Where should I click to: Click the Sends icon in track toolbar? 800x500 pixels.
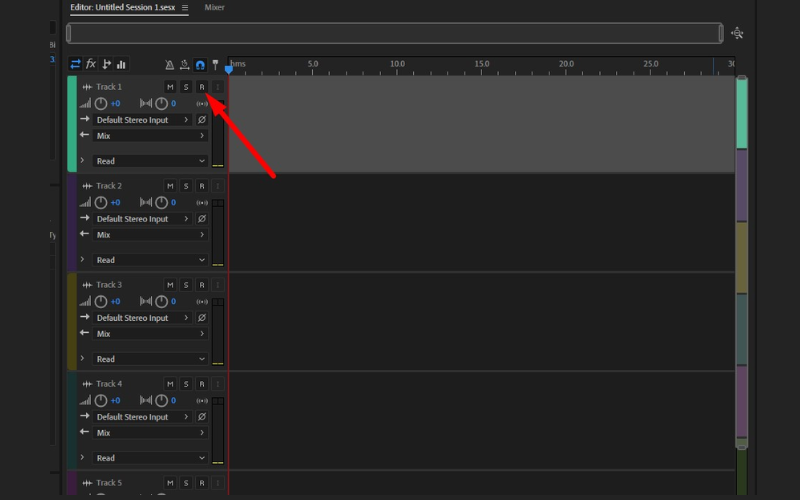click(107, 64)
